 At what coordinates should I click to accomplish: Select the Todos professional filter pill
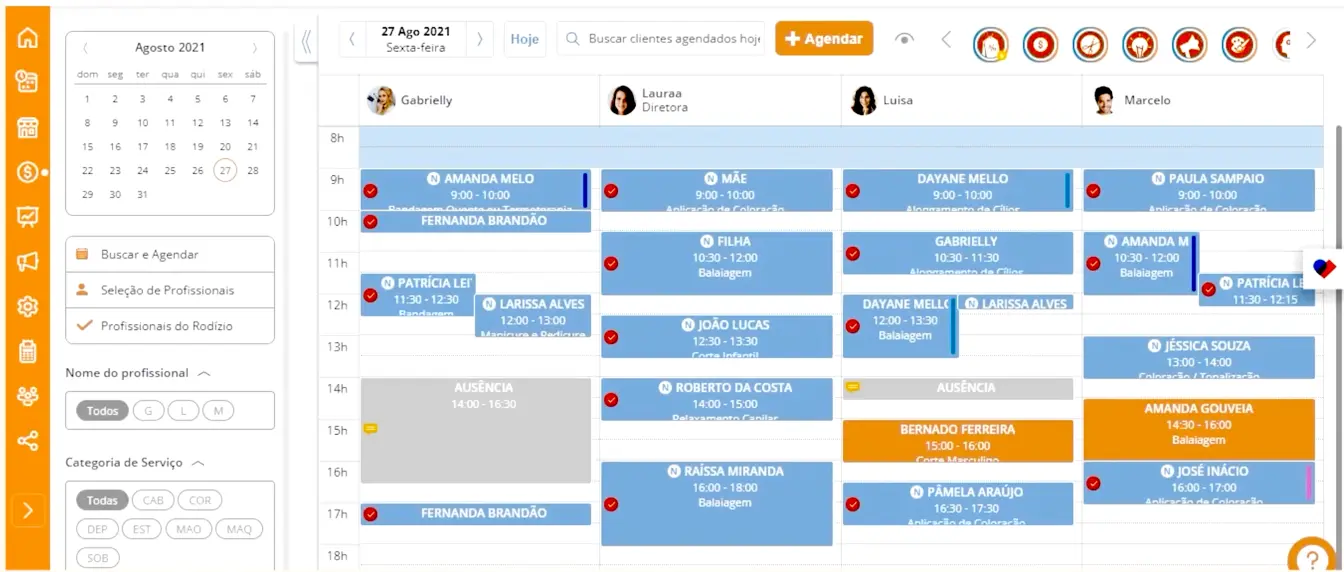[x=102, y=411]
